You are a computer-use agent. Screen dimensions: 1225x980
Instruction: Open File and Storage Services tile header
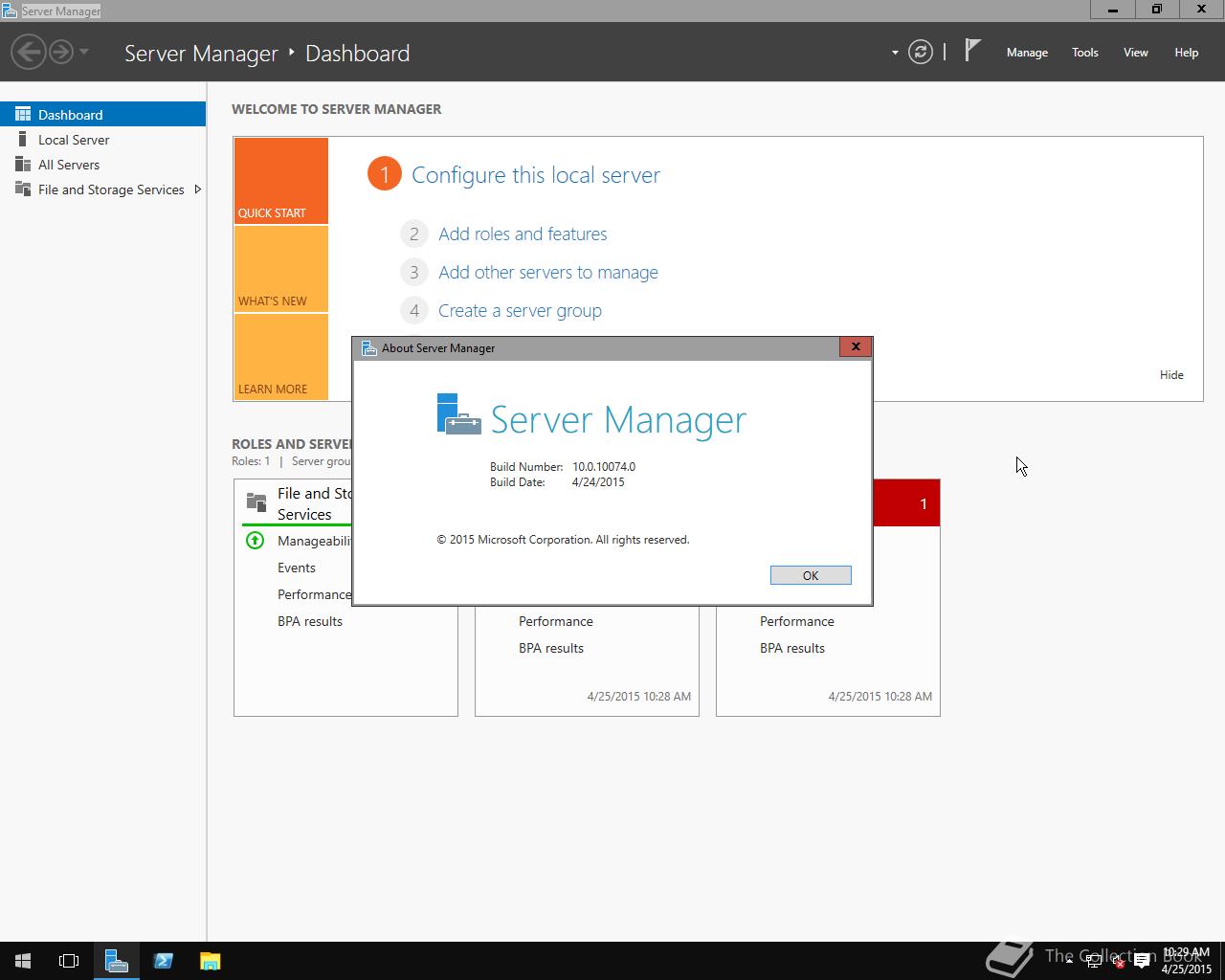pyautogui.click(x=299, y=503)
